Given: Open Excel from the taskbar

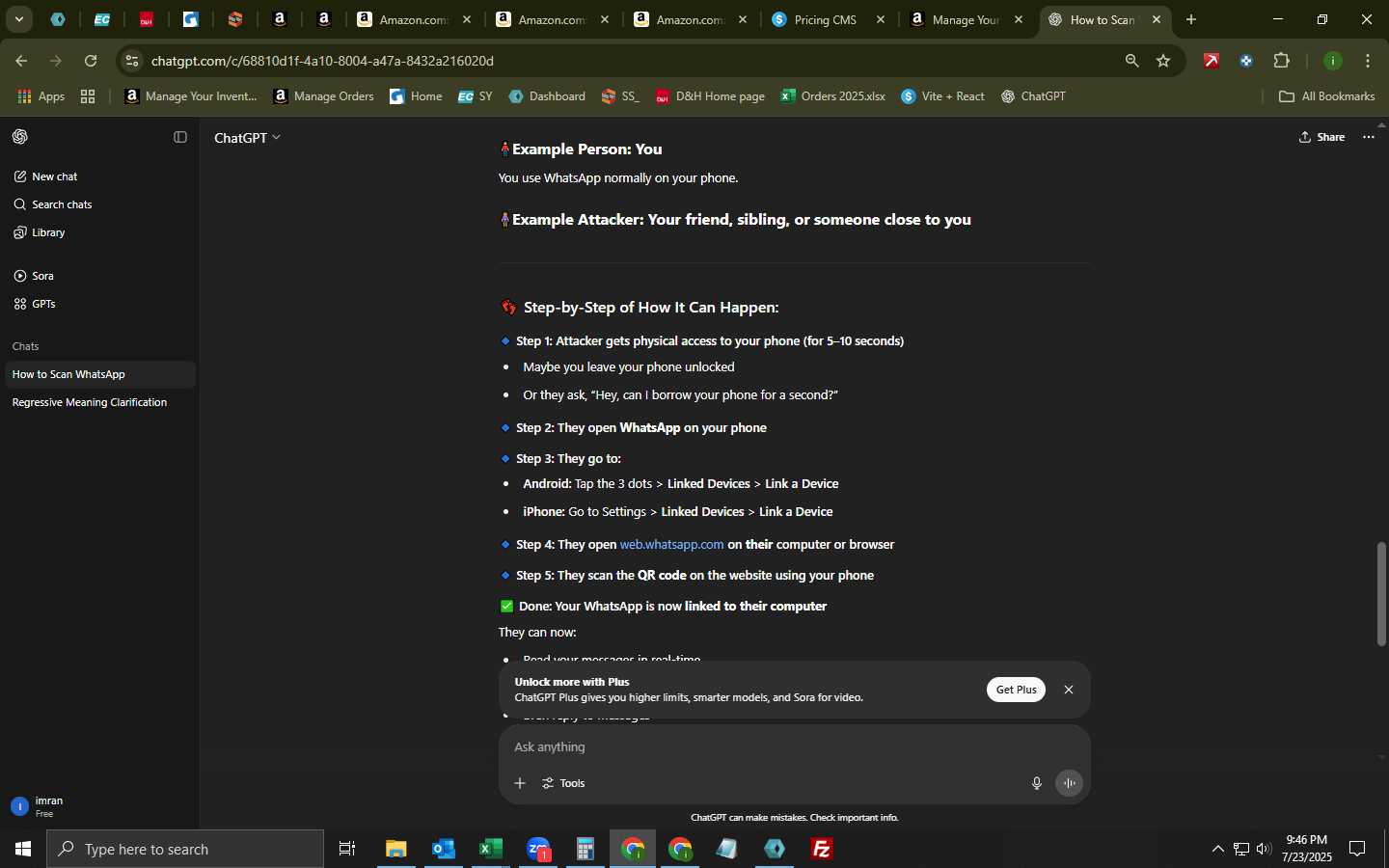Looking at the screenshot, I should click(491, 849).
